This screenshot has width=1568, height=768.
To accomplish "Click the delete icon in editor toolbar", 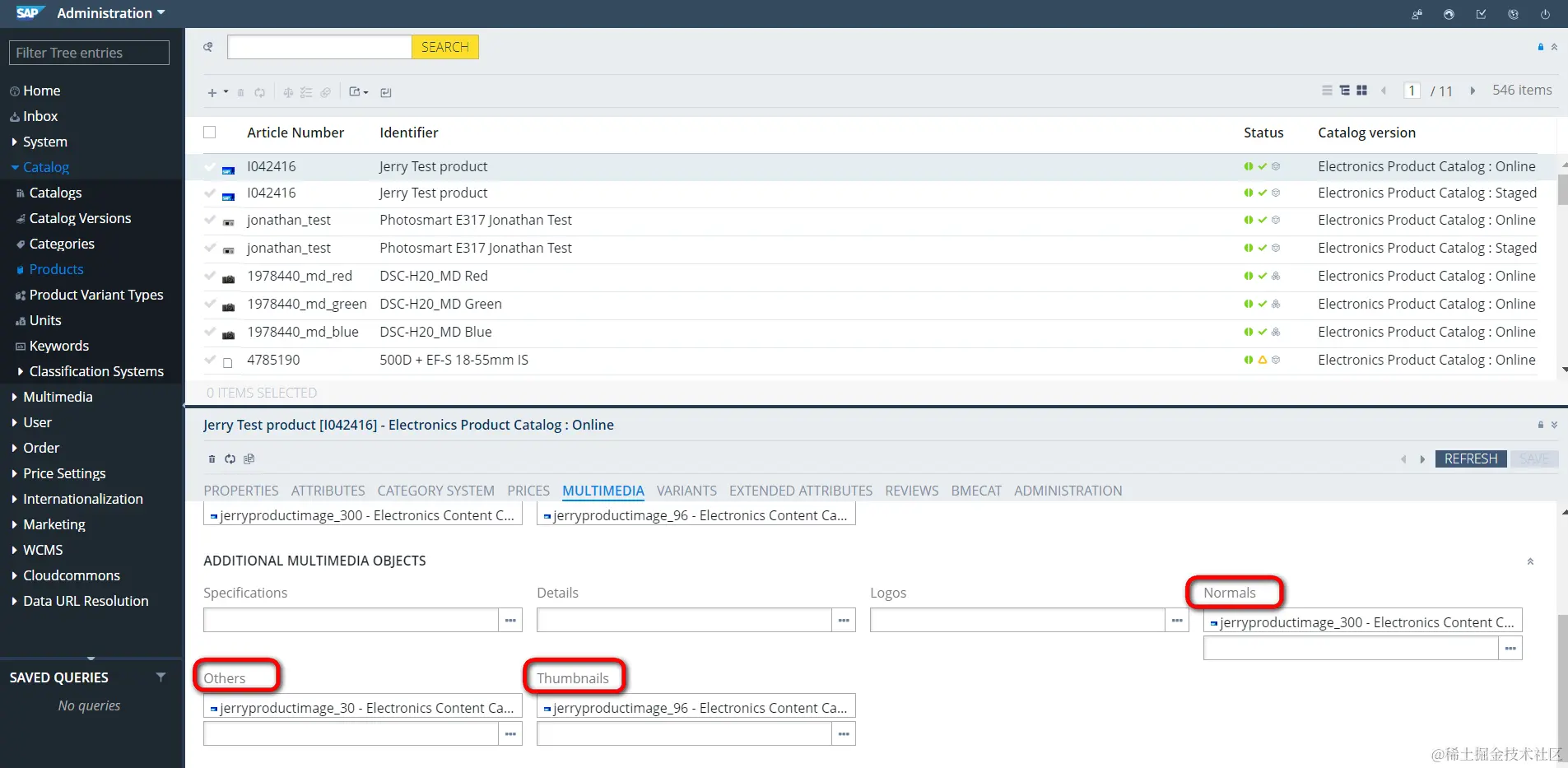I will pos(212,459).
